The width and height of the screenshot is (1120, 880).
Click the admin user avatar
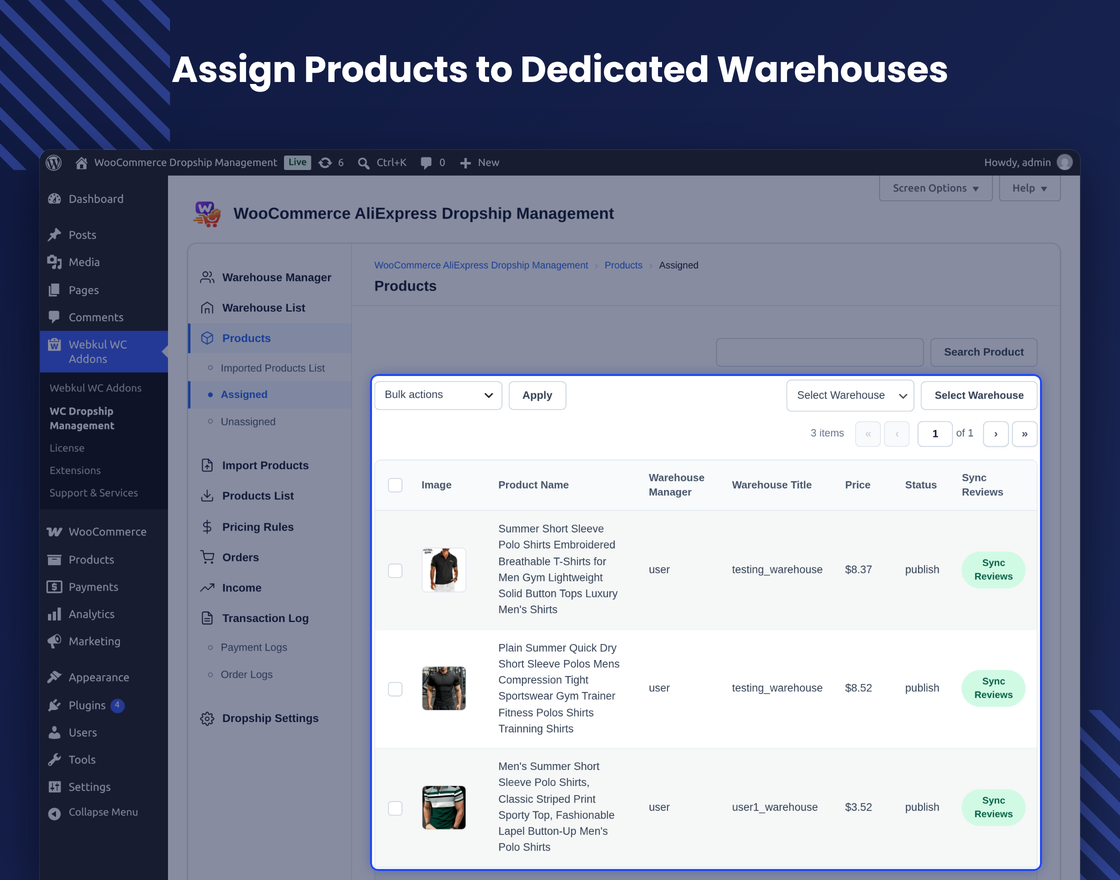[x=1064, y=162]
